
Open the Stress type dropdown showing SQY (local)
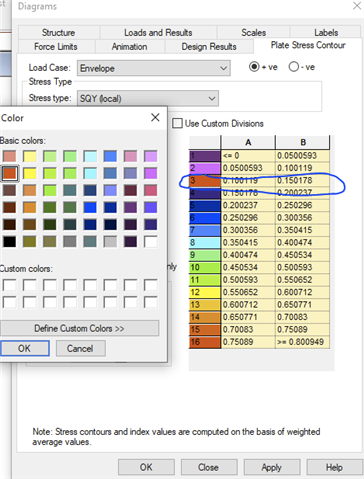pos(148,98)
